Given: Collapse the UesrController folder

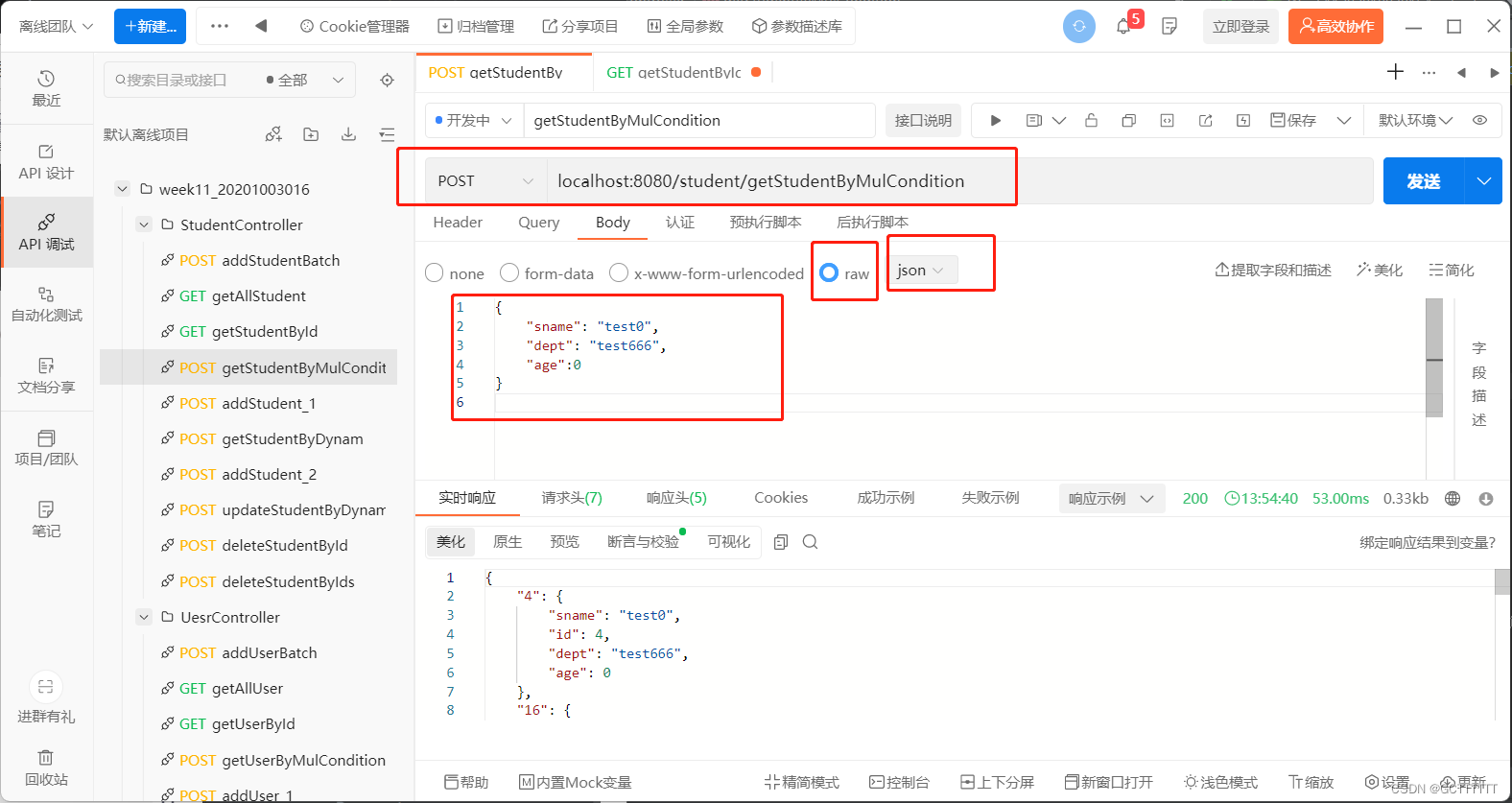Looking at the screenshot, I should 143,617.
